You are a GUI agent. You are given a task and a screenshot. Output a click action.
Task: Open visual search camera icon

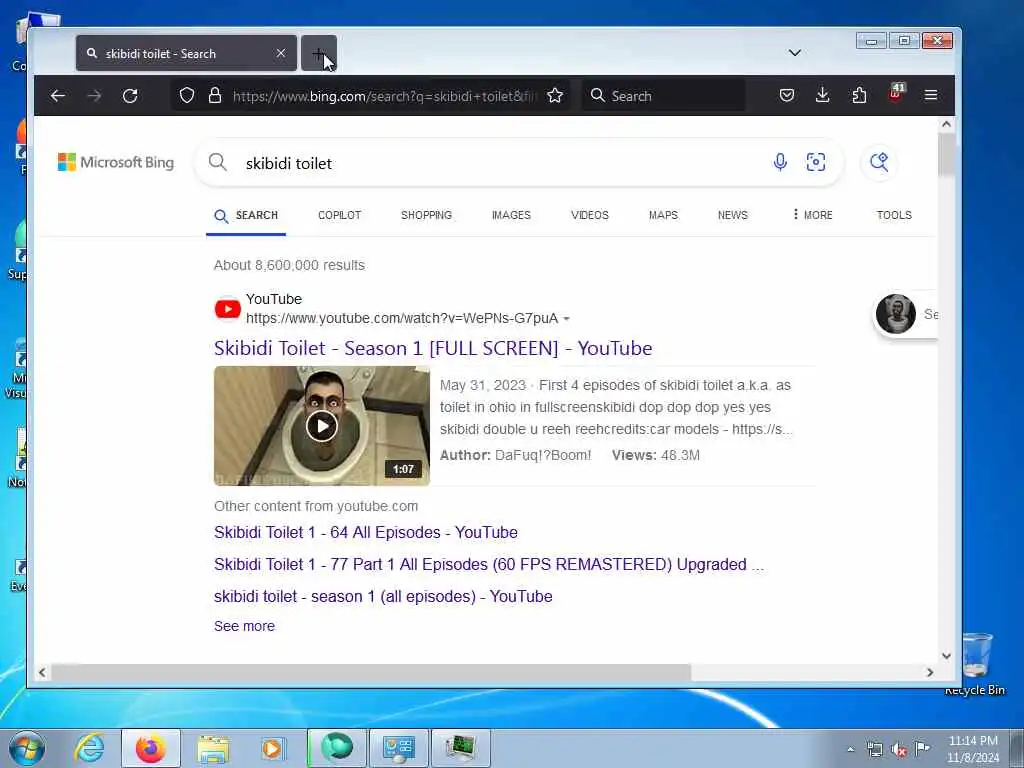tap(816, 162)
